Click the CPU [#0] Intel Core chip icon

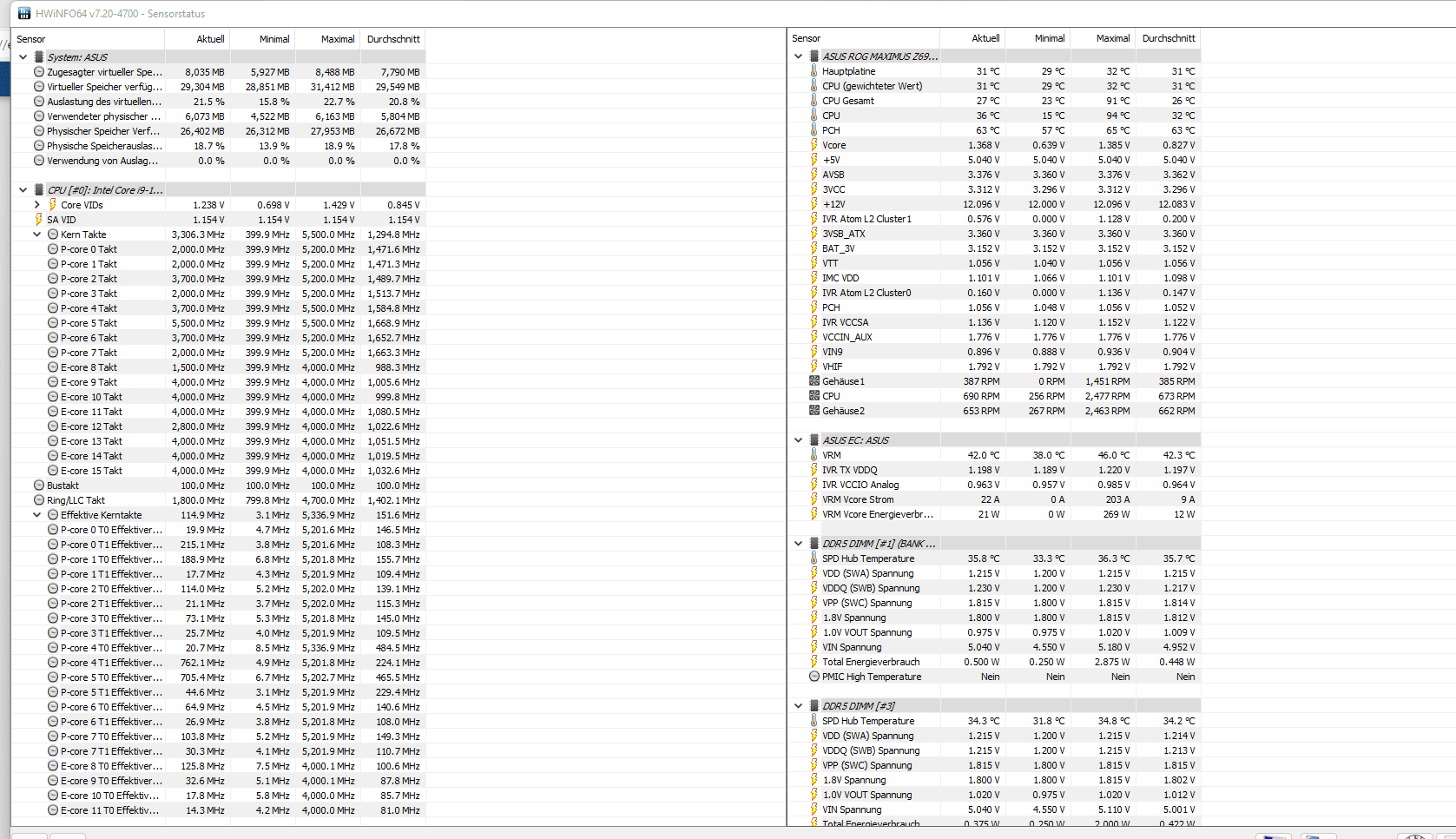coord(39,190)
